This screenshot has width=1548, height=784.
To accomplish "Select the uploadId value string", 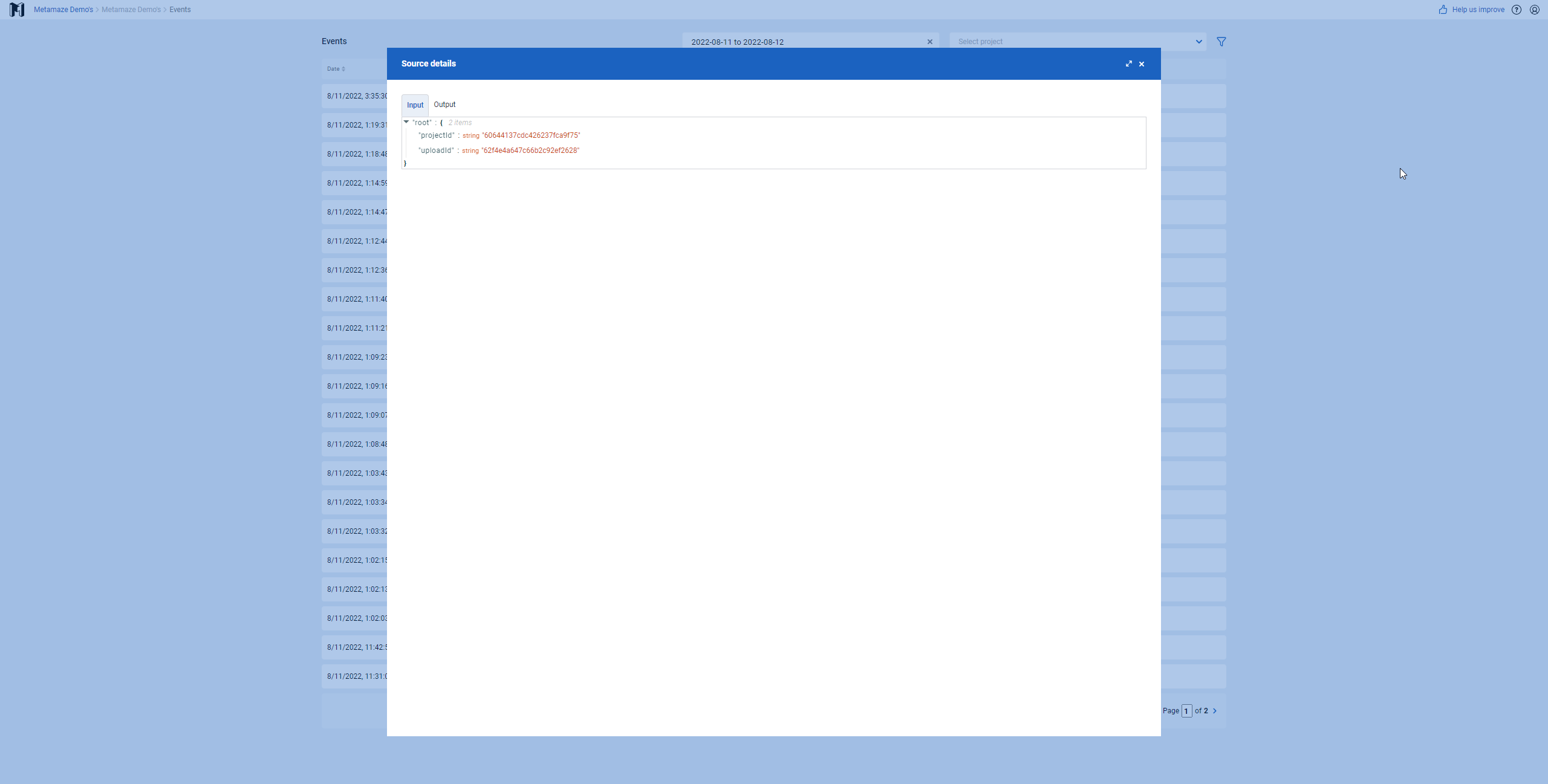I will click(530, 151).
